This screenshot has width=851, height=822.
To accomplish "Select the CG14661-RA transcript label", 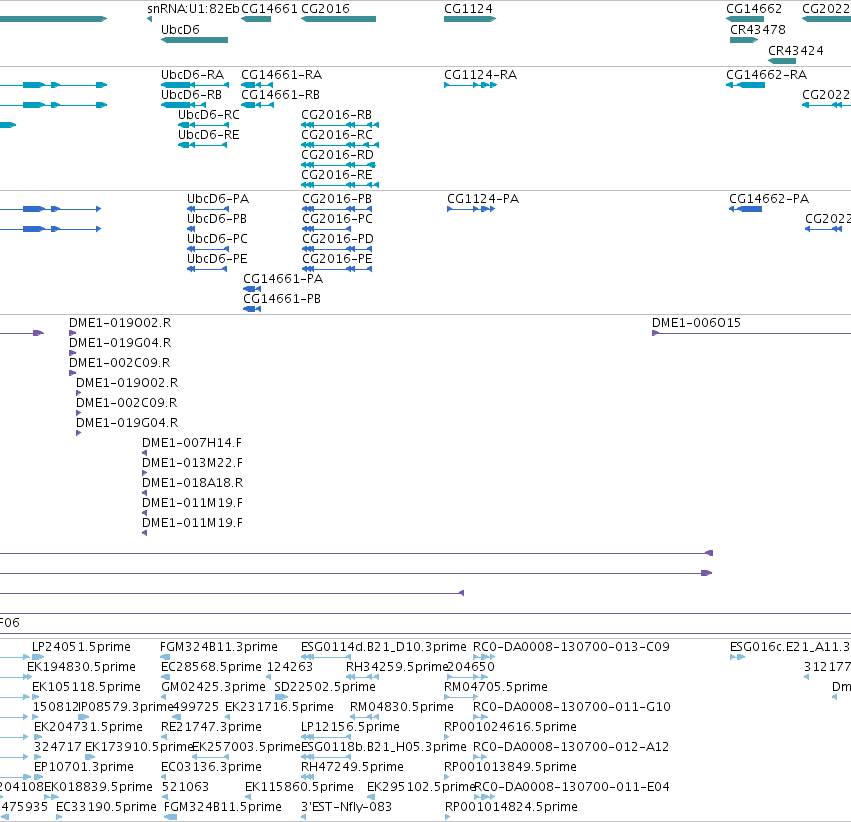I will (x=282, y=75).
